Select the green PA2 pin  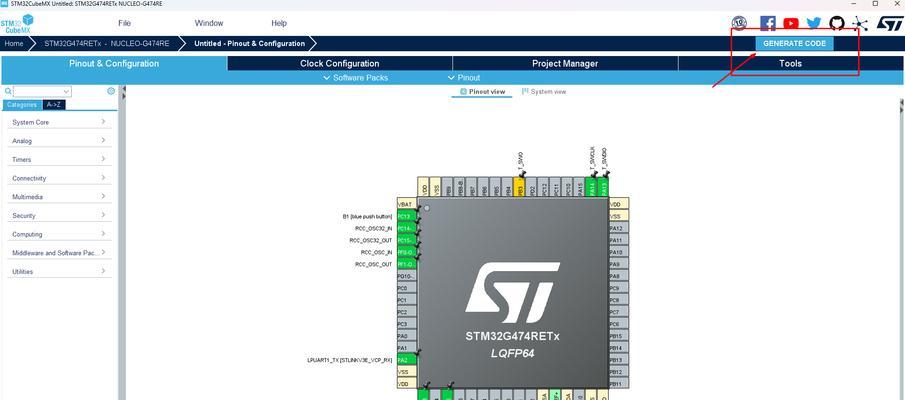[406, 360]
